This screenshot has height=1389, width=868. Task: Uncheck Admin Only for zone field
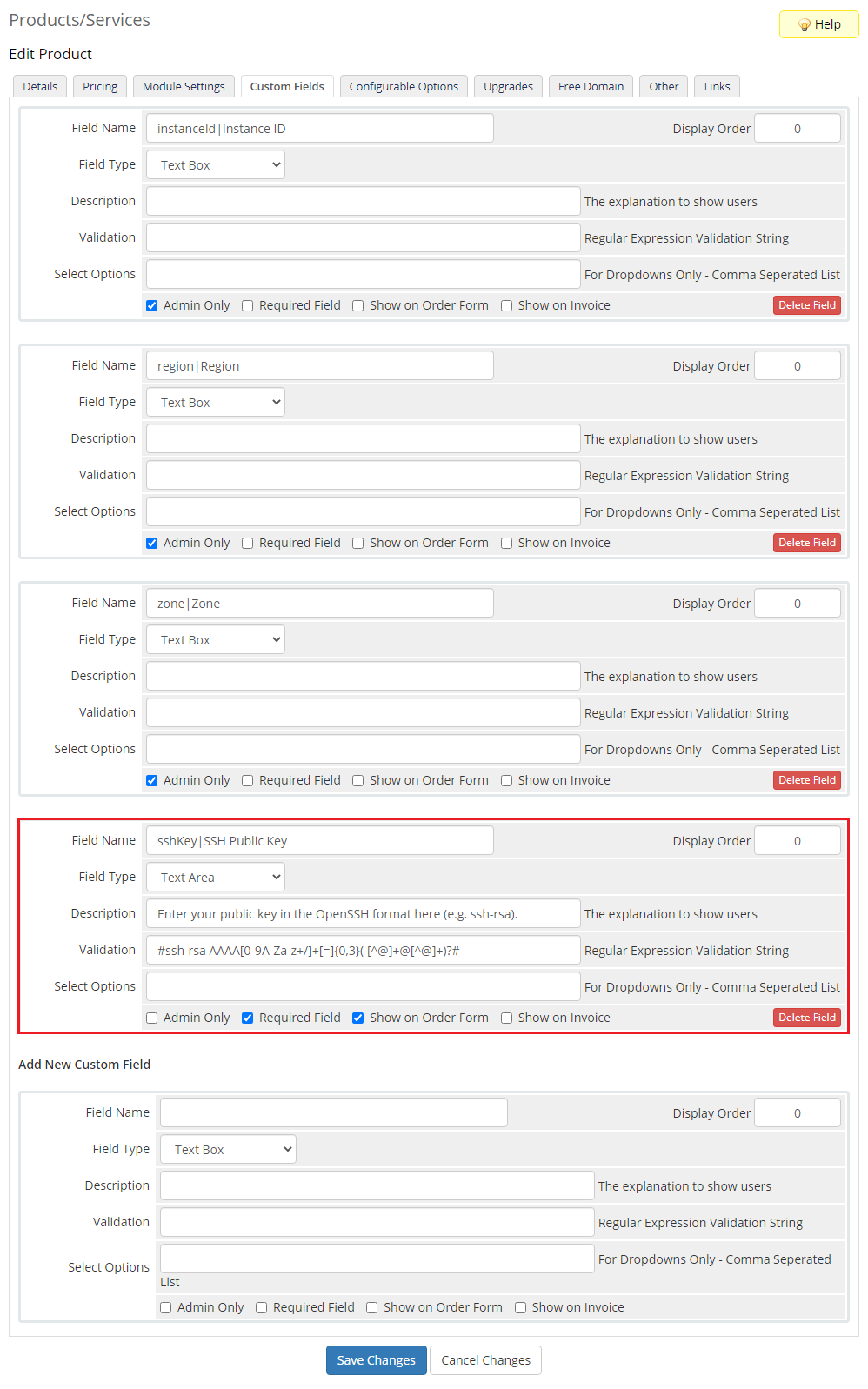(x=152, y=780)
